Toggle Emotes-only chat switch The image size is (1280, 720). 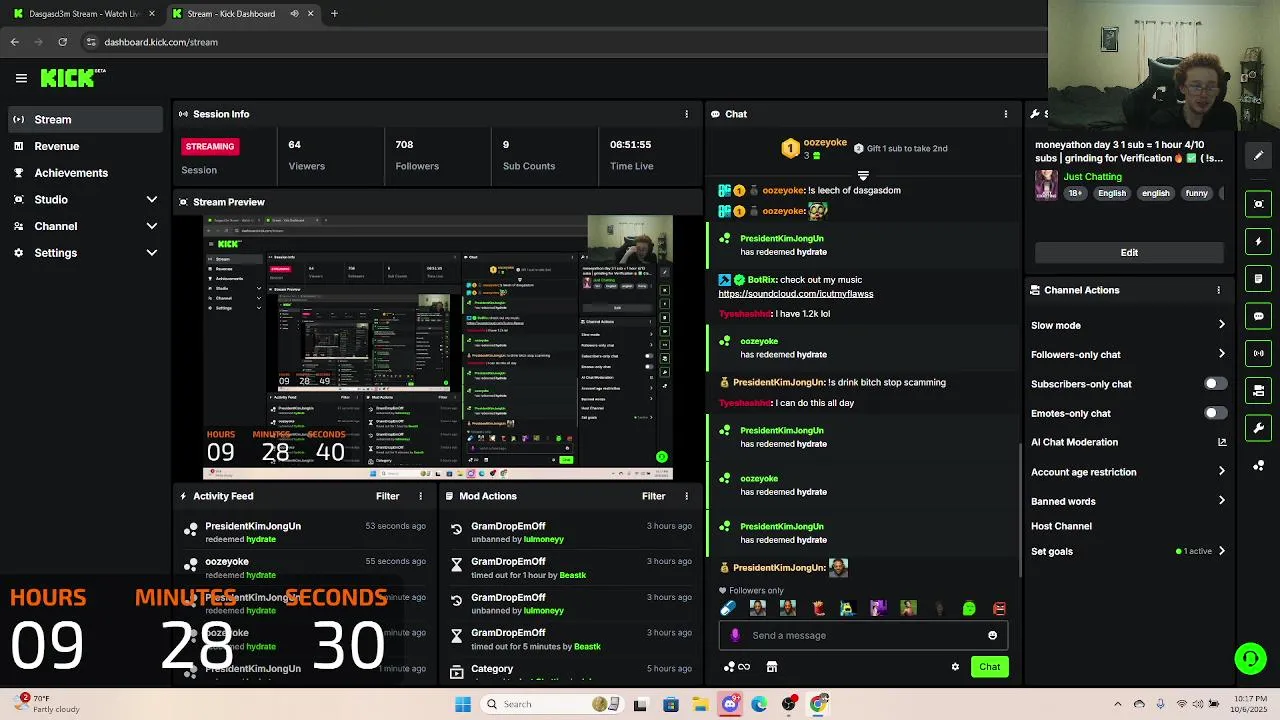pyautogui.click(x=1214, y=413)
